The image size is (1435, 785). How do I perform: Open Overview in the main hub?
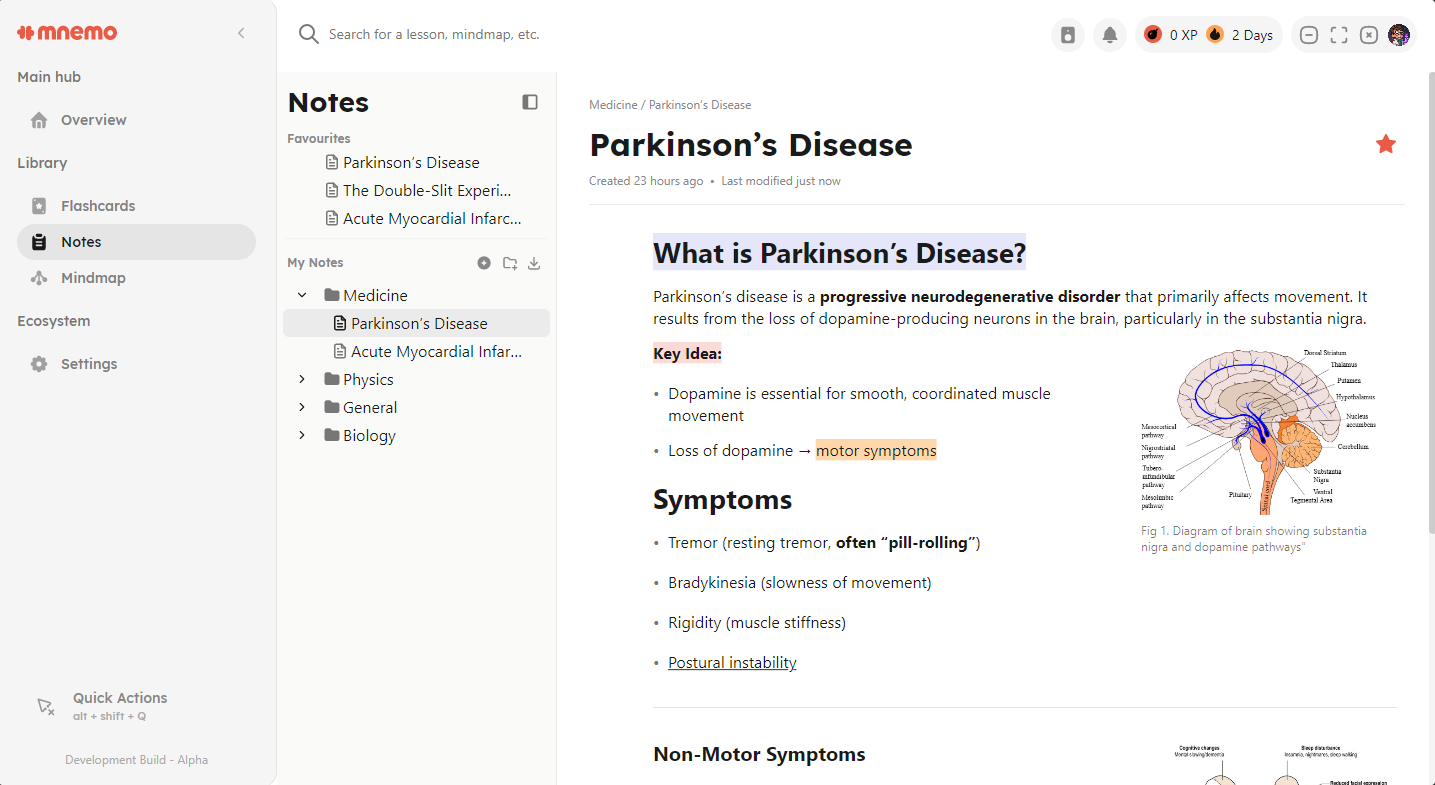click(136, 120)
